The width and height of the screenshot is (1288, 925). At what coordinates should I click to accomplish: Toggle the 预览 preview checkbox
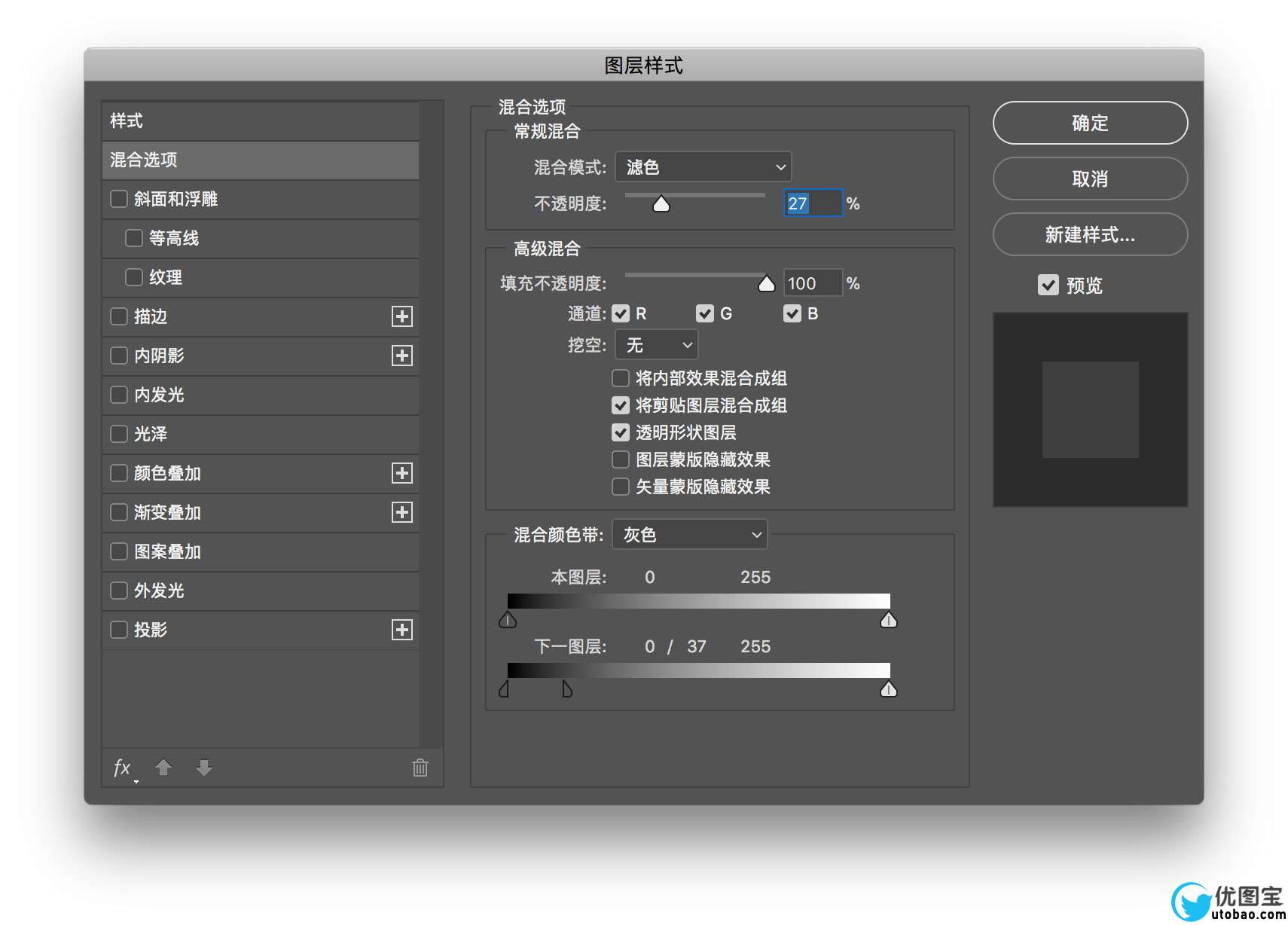click(1048, 285)
